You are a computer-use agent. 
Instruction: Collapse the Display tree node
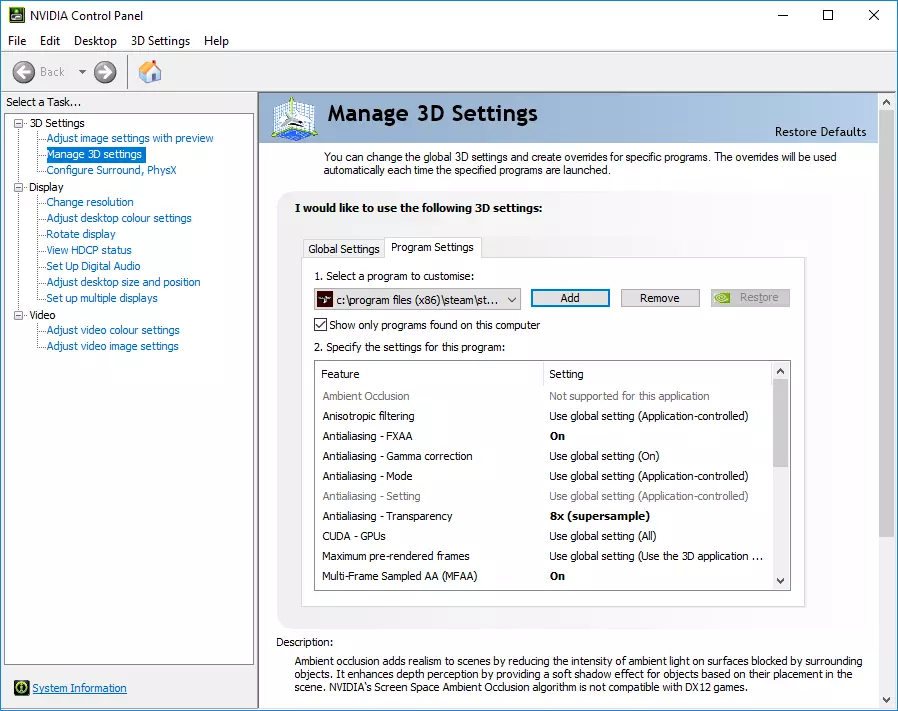coord(19,187)
